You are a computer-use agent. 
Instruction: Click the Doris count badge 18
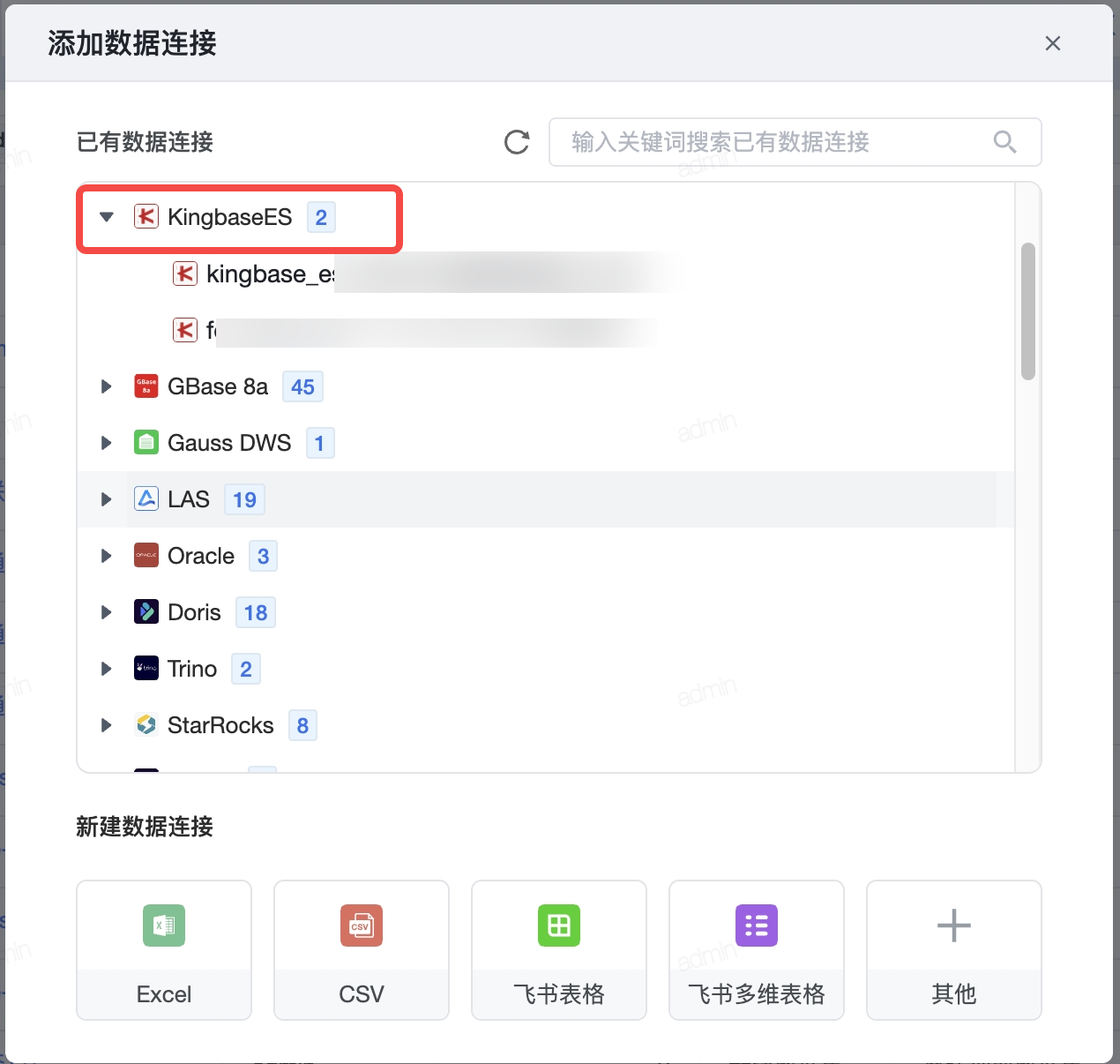pos(256,612)
